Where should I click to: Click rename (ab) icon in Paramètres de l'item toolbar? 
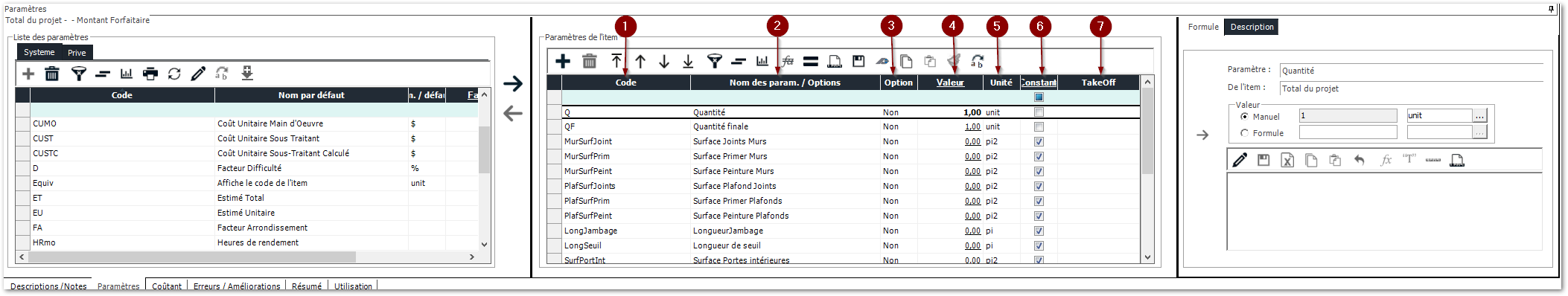(978, 61)
